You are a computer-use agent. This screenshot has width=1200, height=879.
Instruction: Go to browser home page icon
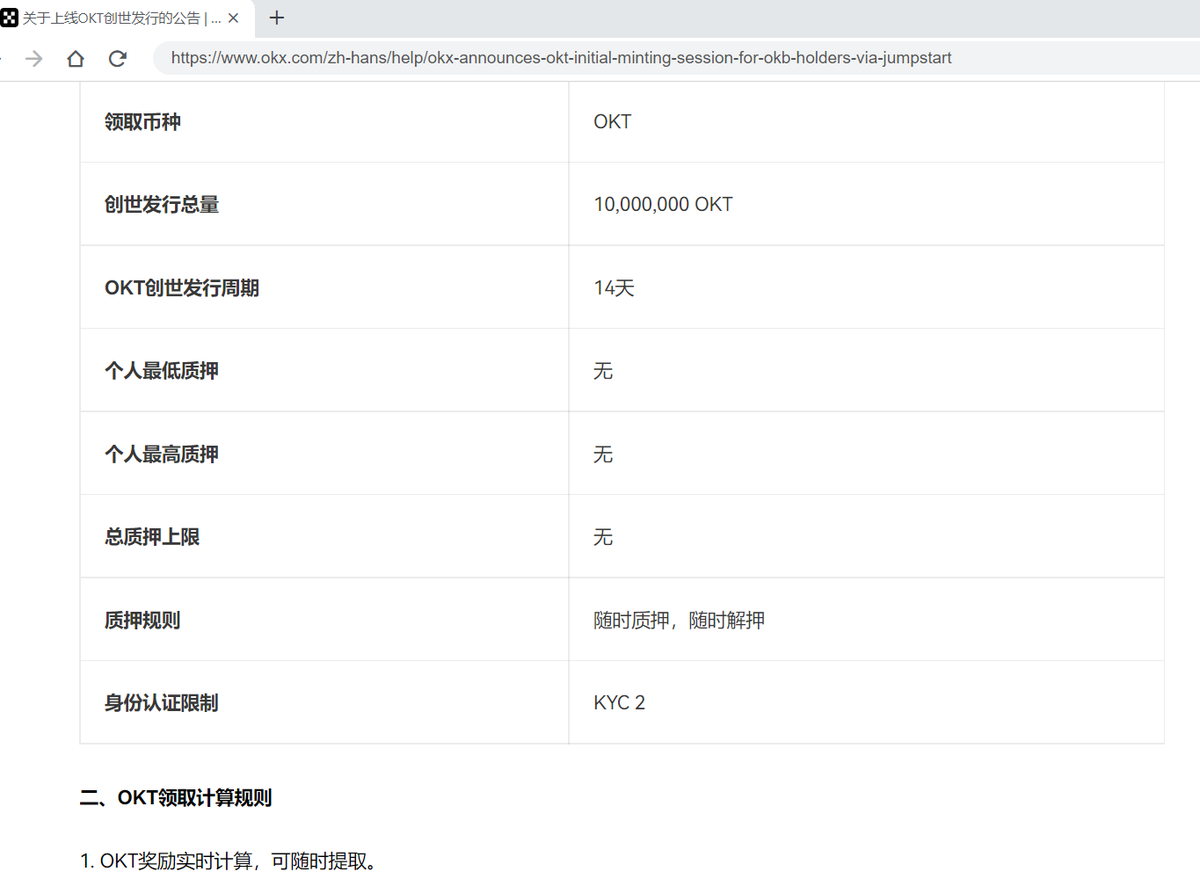76,58
